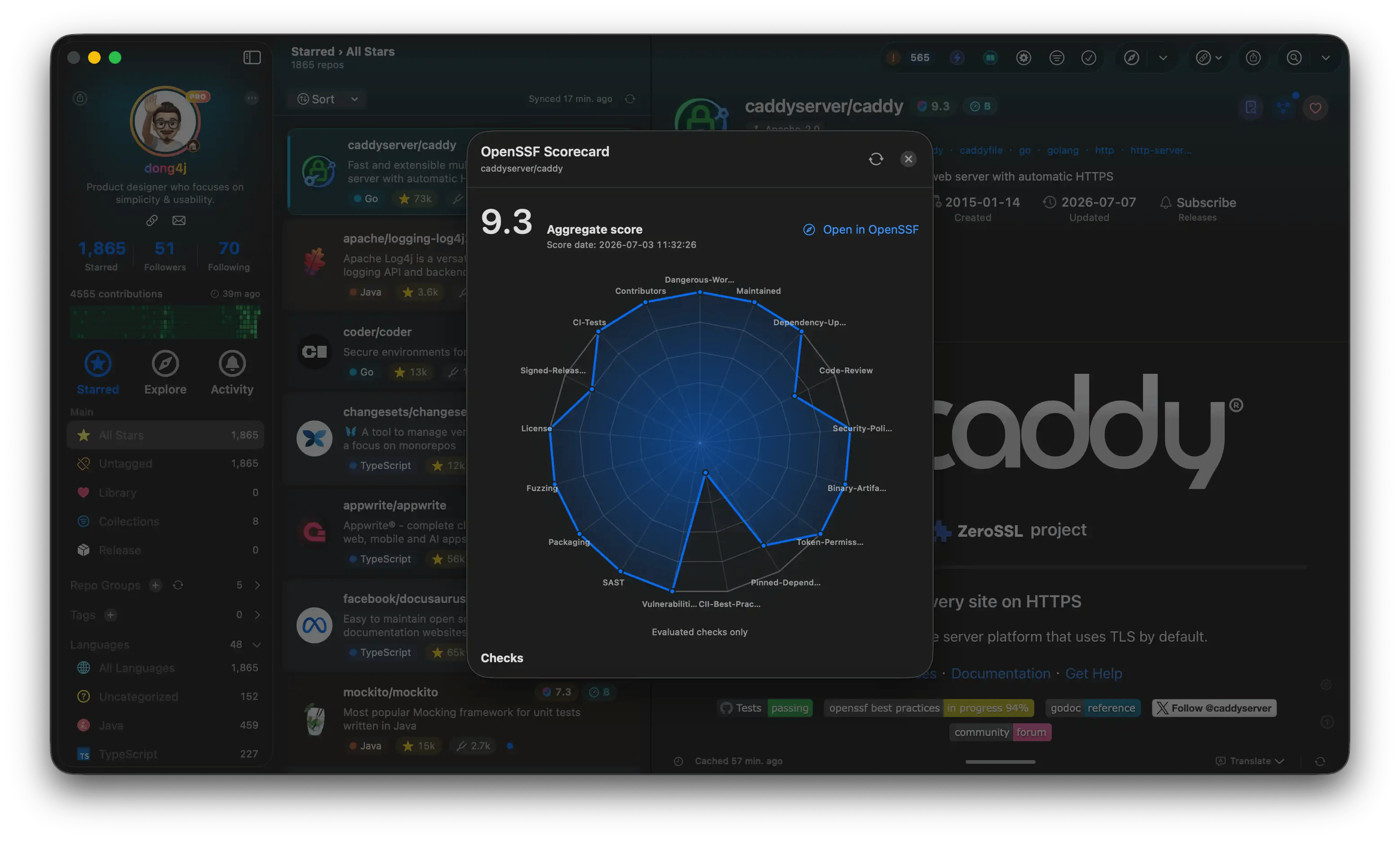Click the B grade badge by repo title

pyautogui.click(x=980, y=106)
